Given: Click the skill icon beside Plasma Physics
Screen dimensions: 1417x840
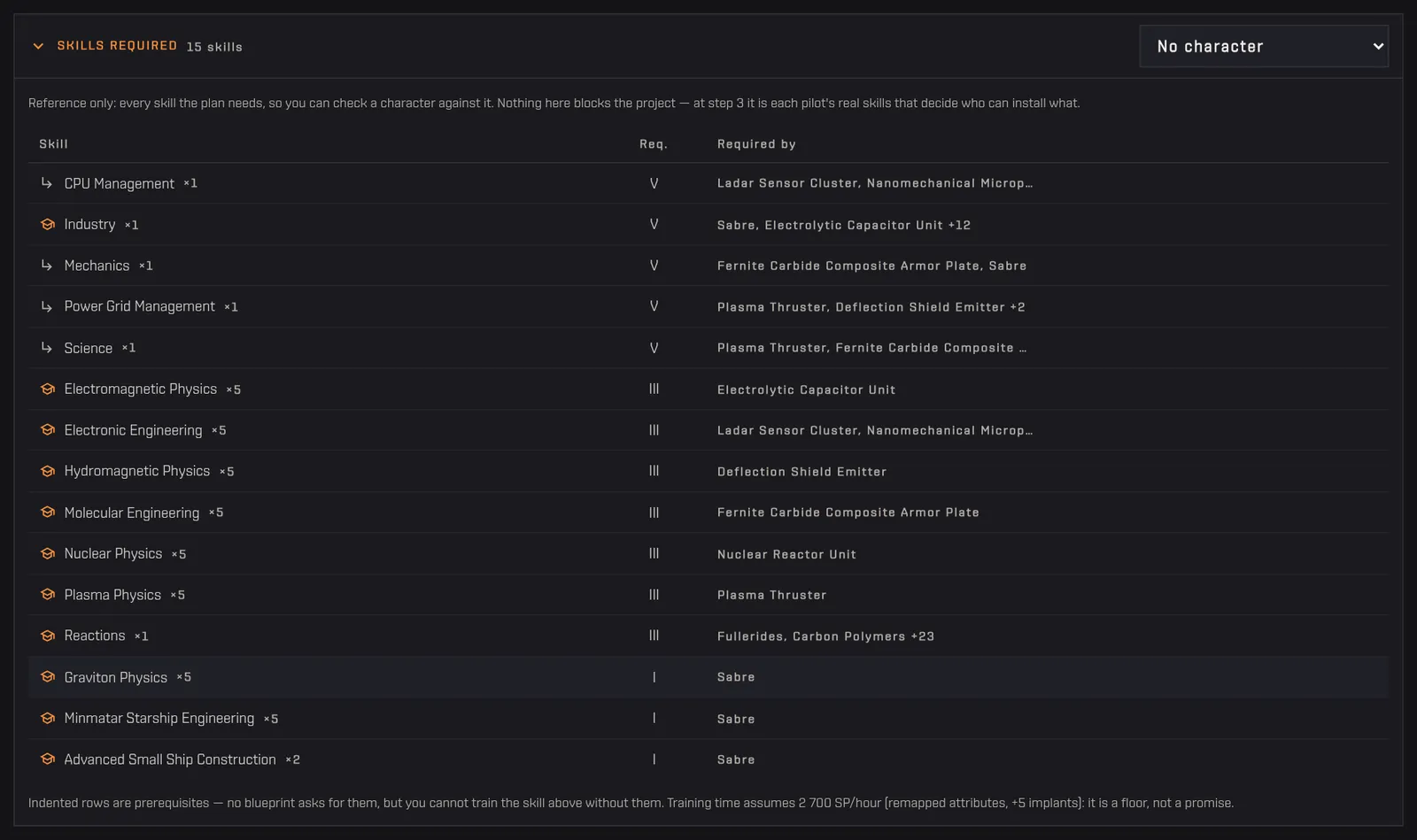Looking at the screenshot, I should click(x=48, y=595).
